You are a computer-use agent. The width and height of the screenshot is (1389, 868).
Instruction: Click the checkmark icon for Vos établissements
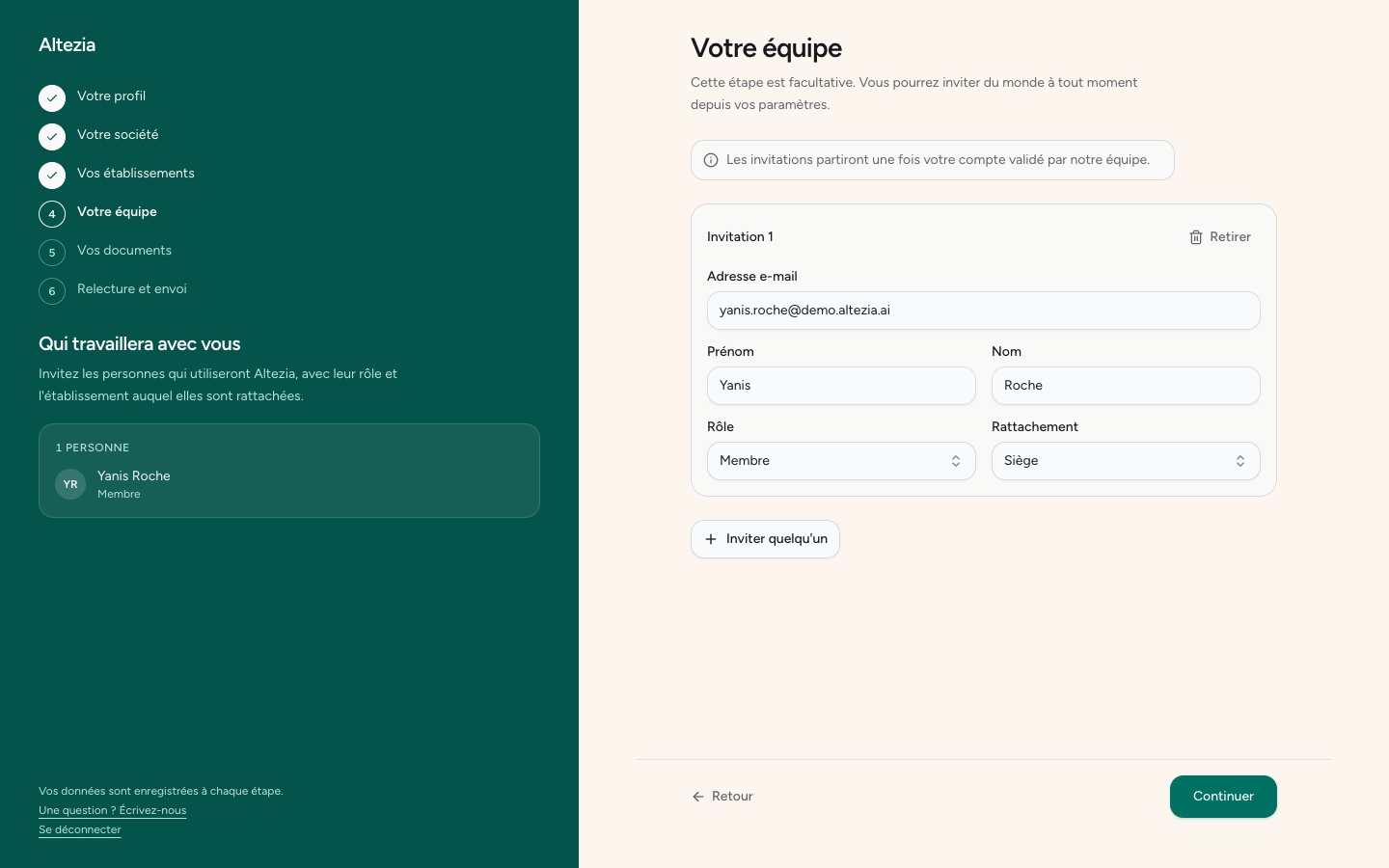(52, 176)
